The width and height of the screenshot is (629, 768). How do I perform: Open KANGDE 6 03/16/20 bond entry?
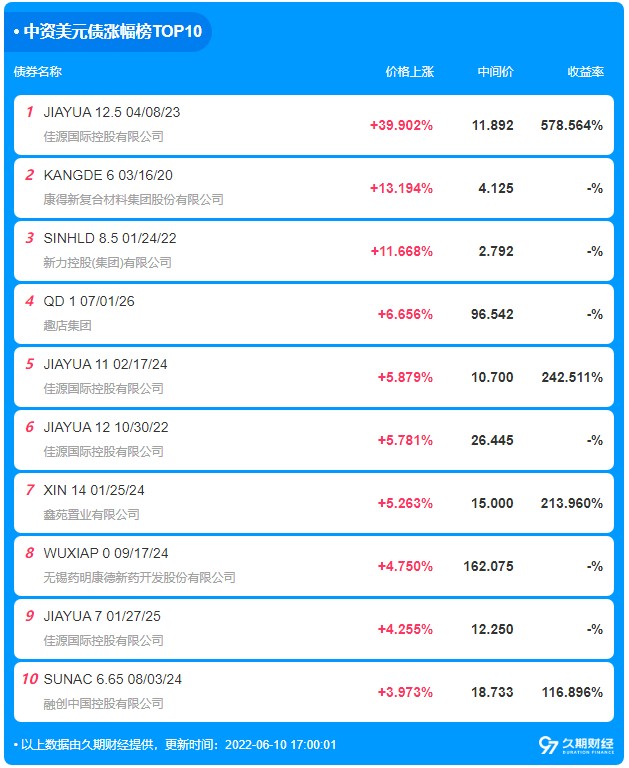314,188
